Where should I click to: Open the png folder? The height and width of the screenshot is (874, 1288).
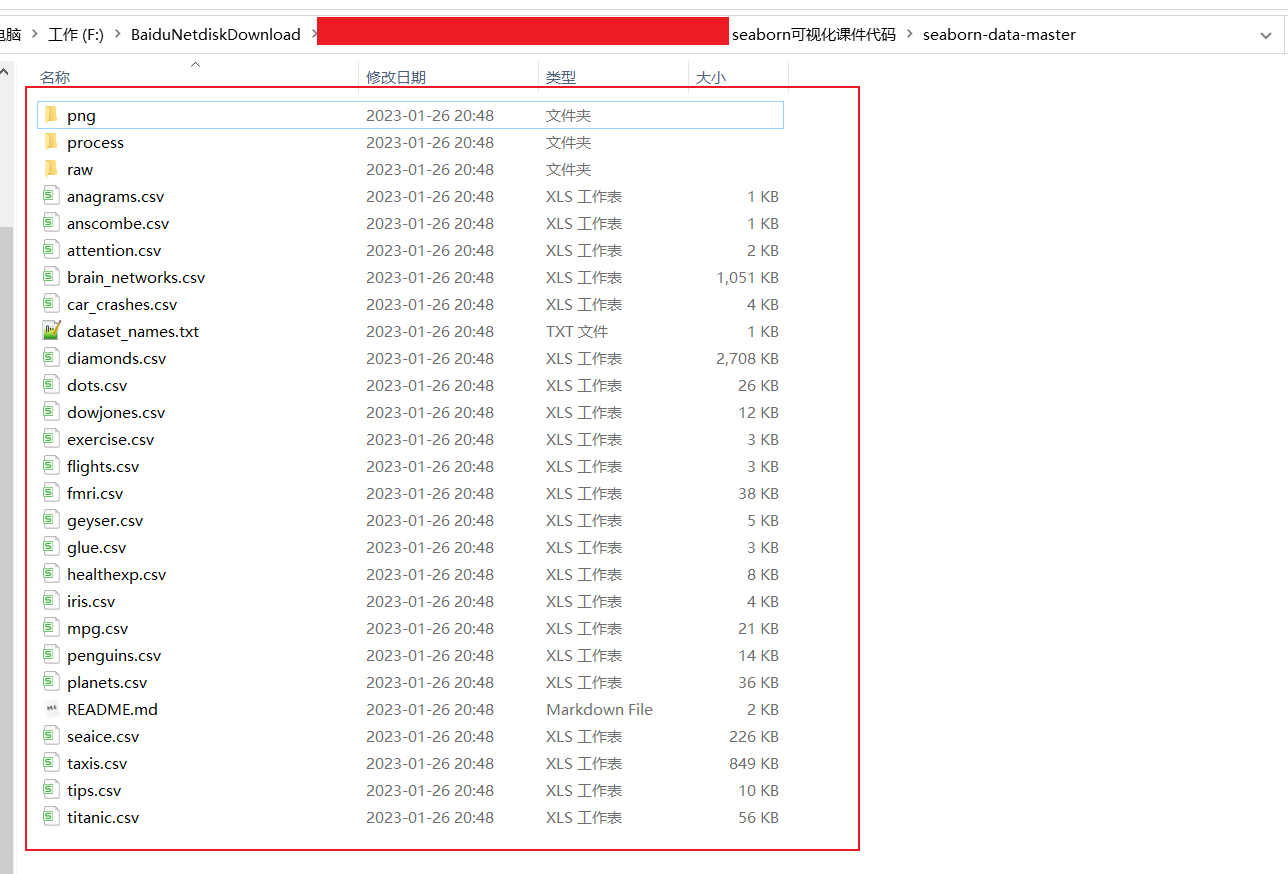pyautogui.click(x=83, y=114)
